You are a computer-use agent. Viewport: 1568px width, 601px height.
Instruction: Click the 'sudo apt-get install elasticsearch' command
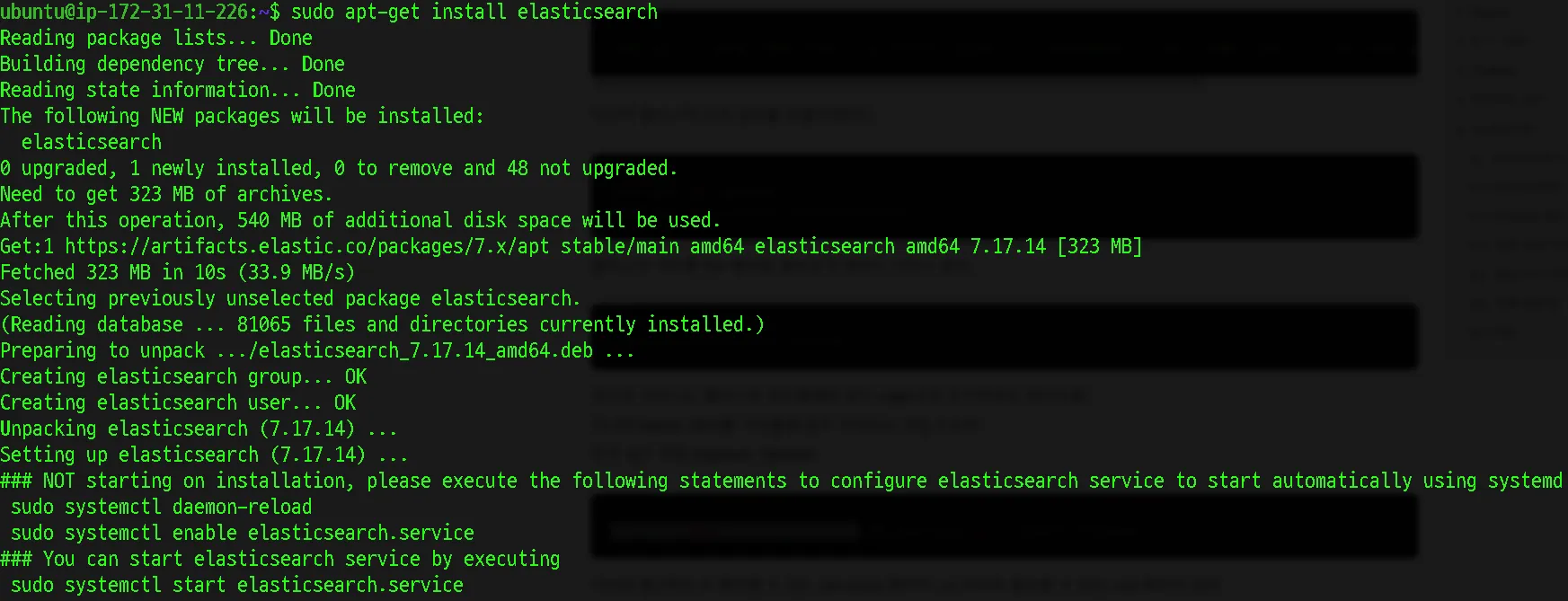tap(474, 12)
